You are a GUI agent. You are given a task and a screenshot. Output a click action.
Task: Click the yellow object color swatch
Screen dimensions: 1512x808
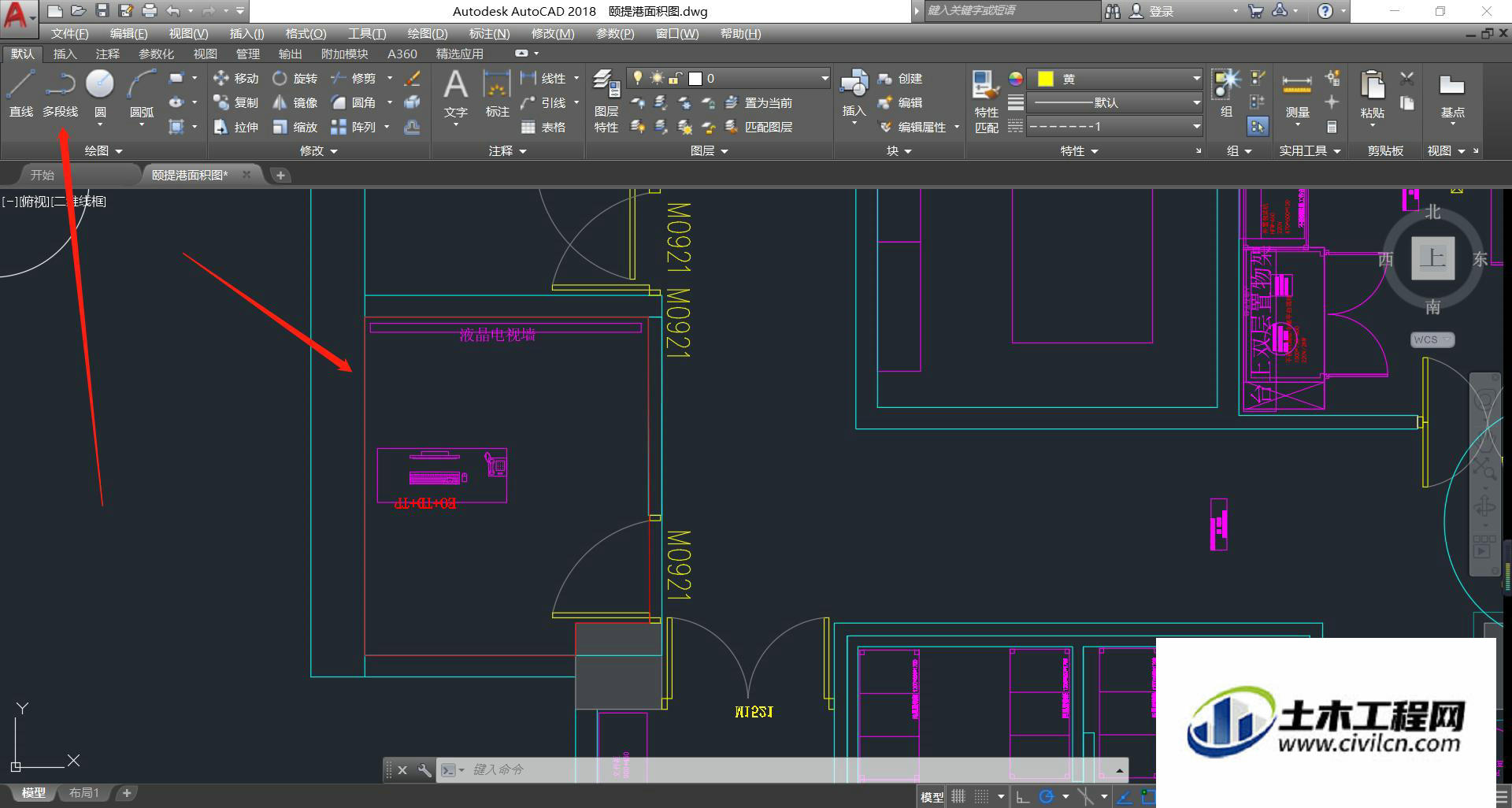1045,78
